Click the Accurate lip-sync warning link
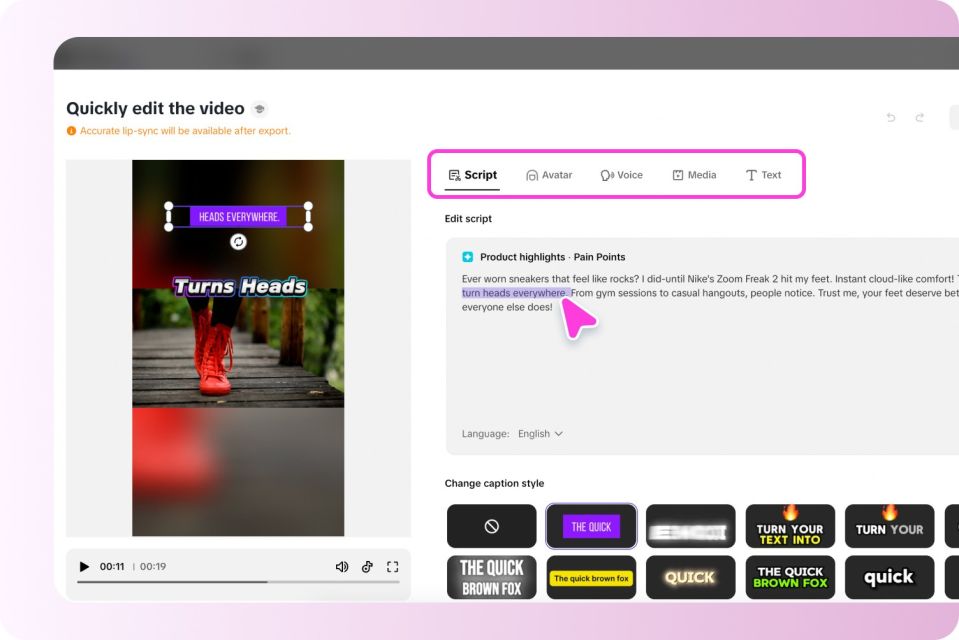This screenshot has width=959, height=640. click(x=179, y=130)
